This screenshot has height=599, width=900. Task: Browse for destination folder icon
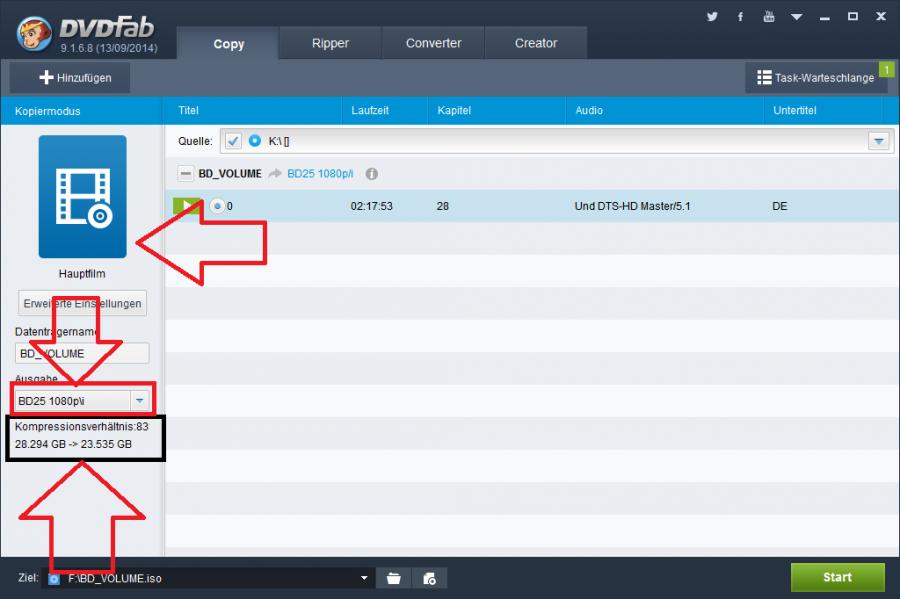394,578
